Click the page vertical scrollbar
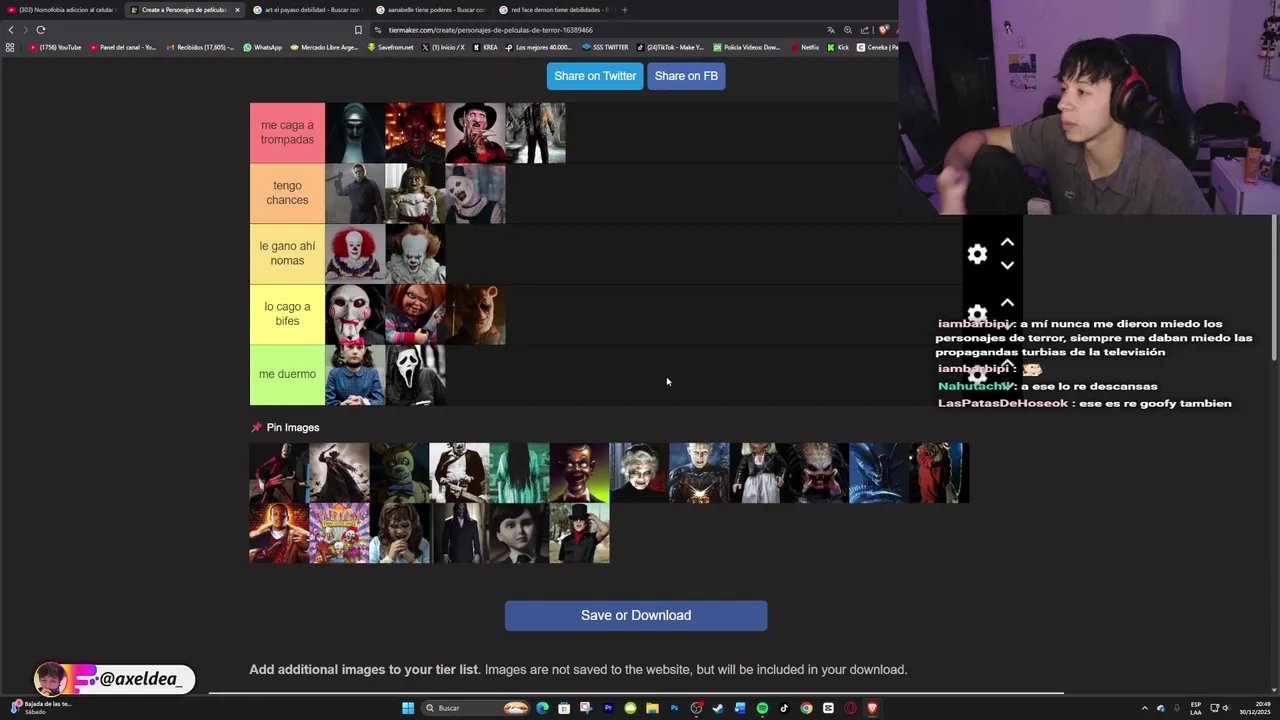The height and width of the screenshot is (720, 1280). (1274, 288)
